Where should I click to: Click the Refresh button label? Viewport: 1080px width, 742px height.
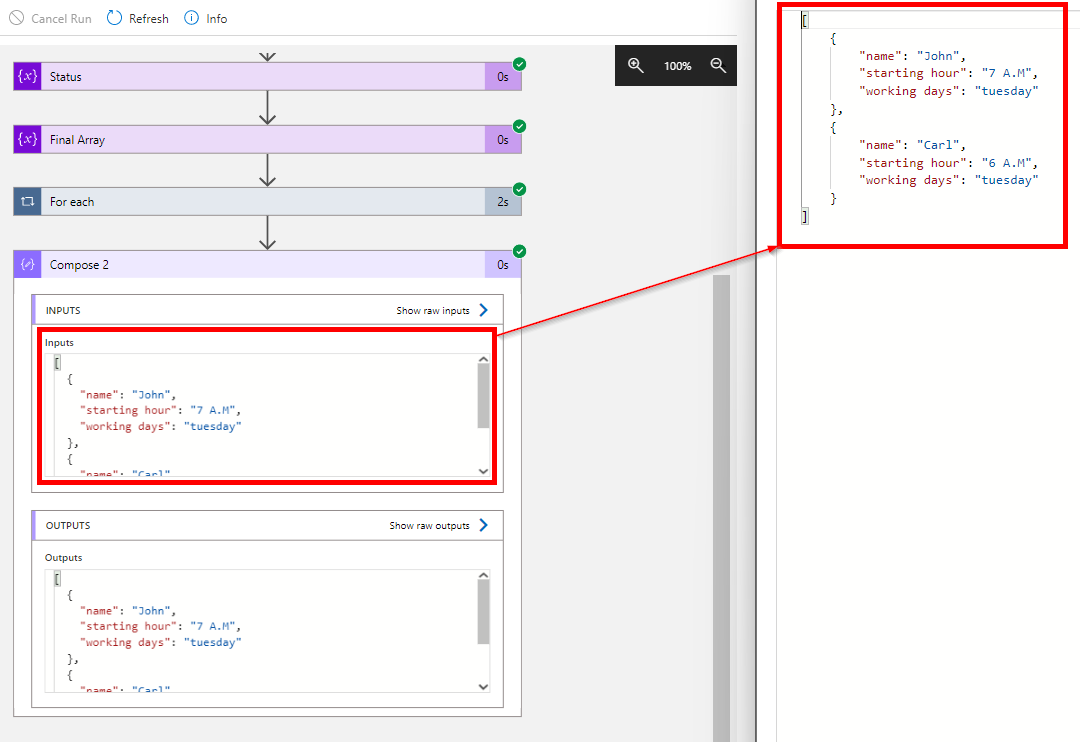click(x=149, y=19)
